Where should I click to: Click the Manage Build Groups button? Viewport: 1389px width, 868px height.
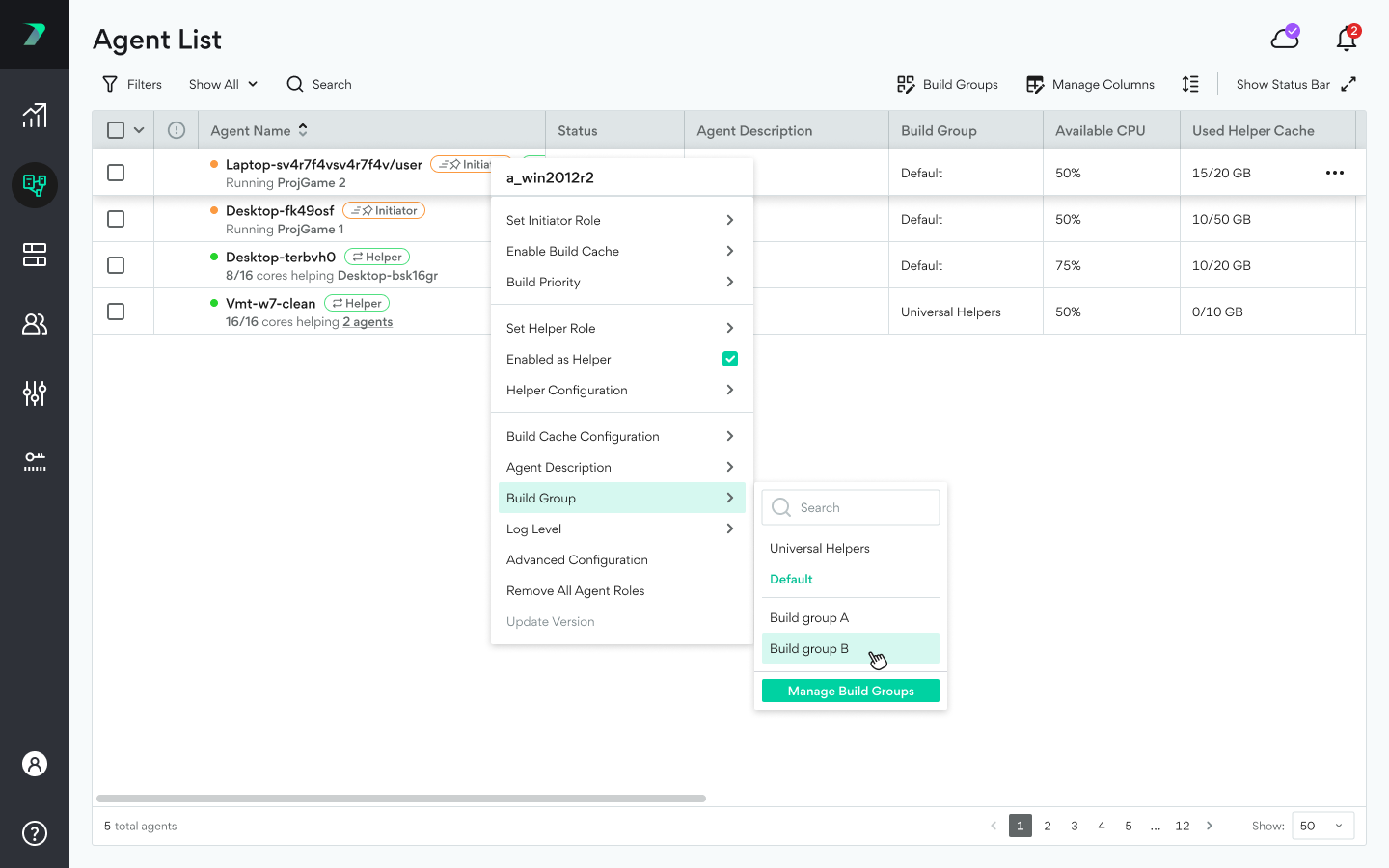click(850, 691)
